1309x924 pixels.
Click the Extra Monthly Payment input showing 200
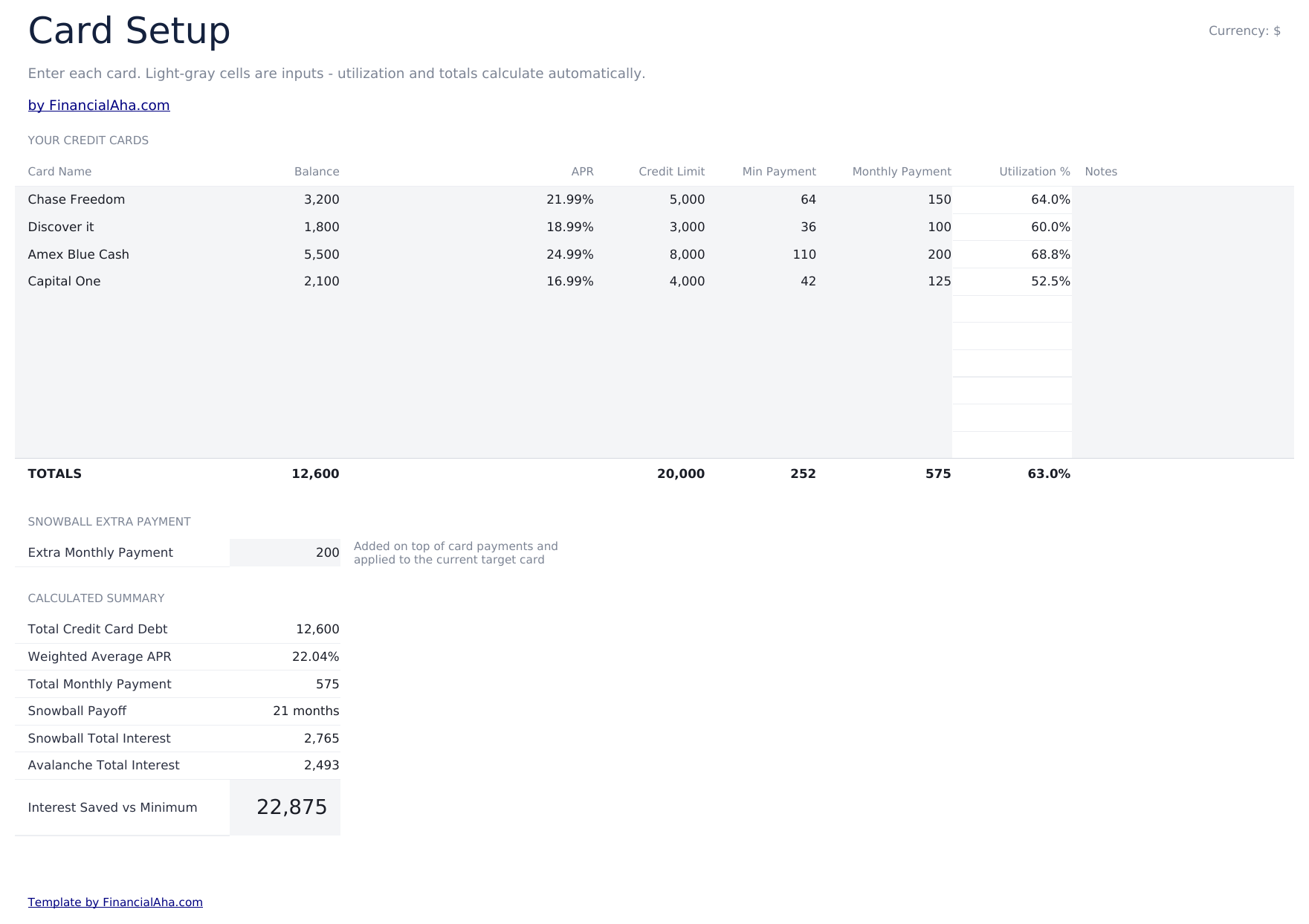(x=285, y=553)
